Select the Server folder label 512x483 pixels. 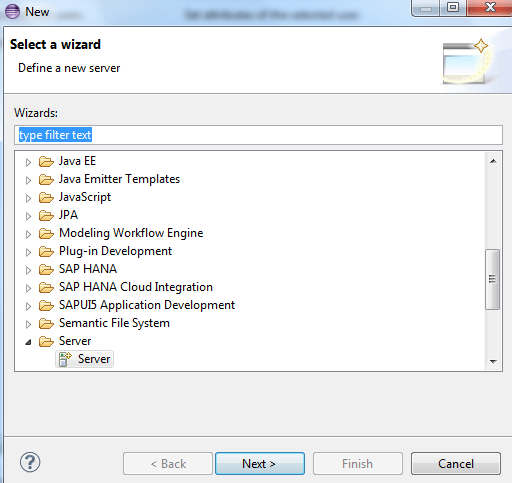[75, 341]
